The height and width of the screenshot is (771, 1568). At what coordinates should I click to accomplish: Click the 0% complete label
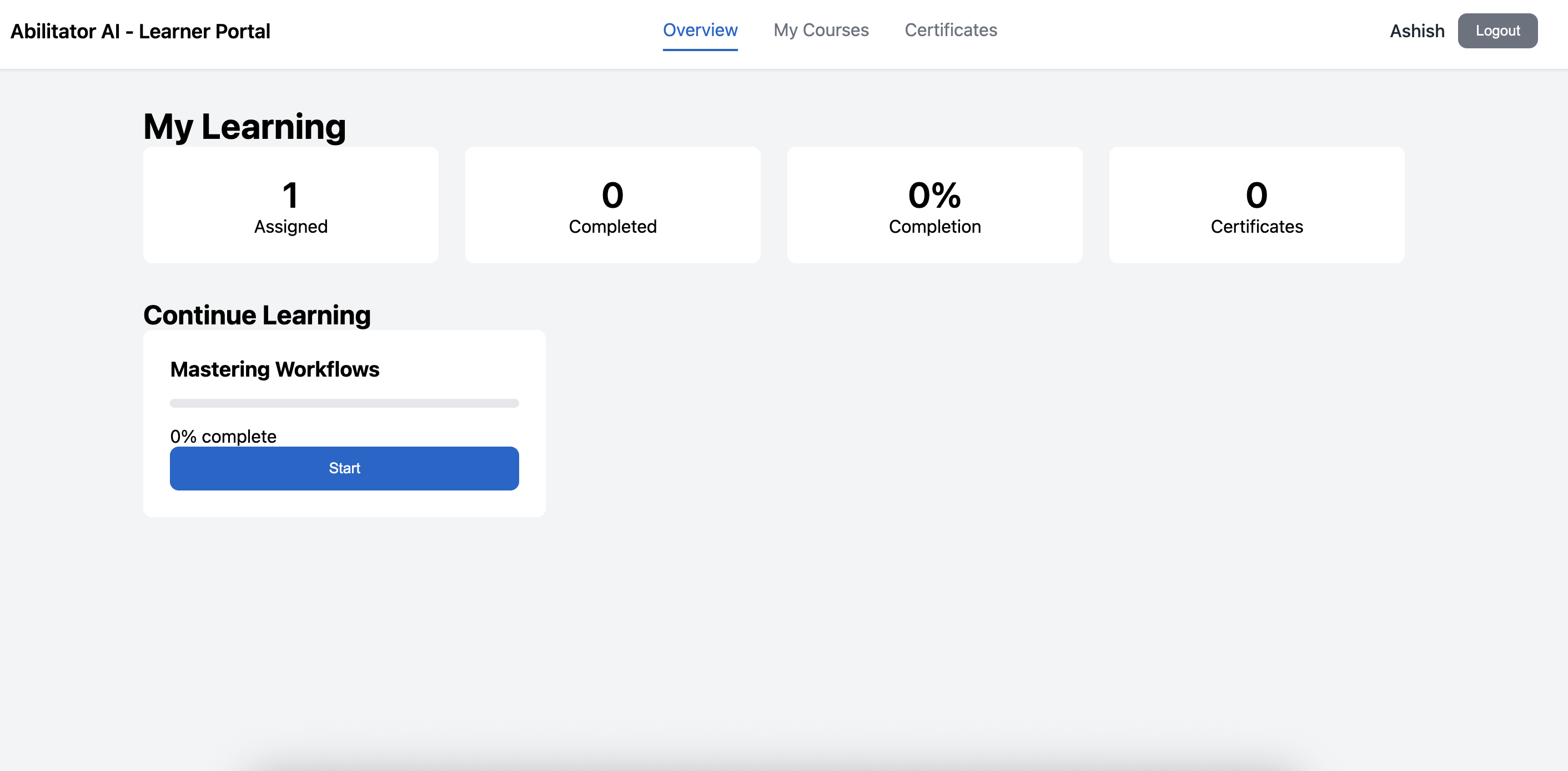click(223, 436)
